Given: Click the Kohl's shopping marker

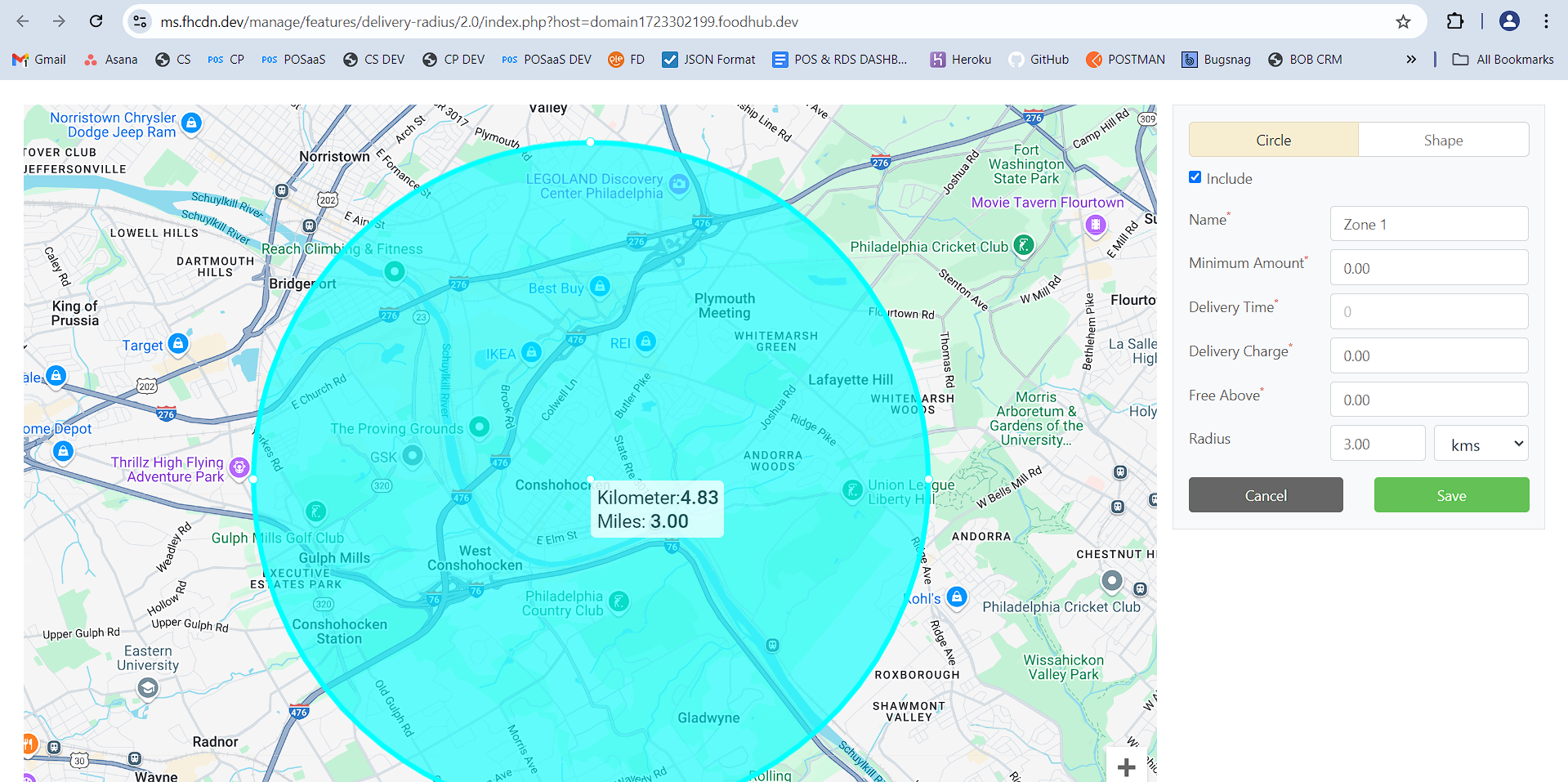Looking at the screenshot, I should pos(957,597).
